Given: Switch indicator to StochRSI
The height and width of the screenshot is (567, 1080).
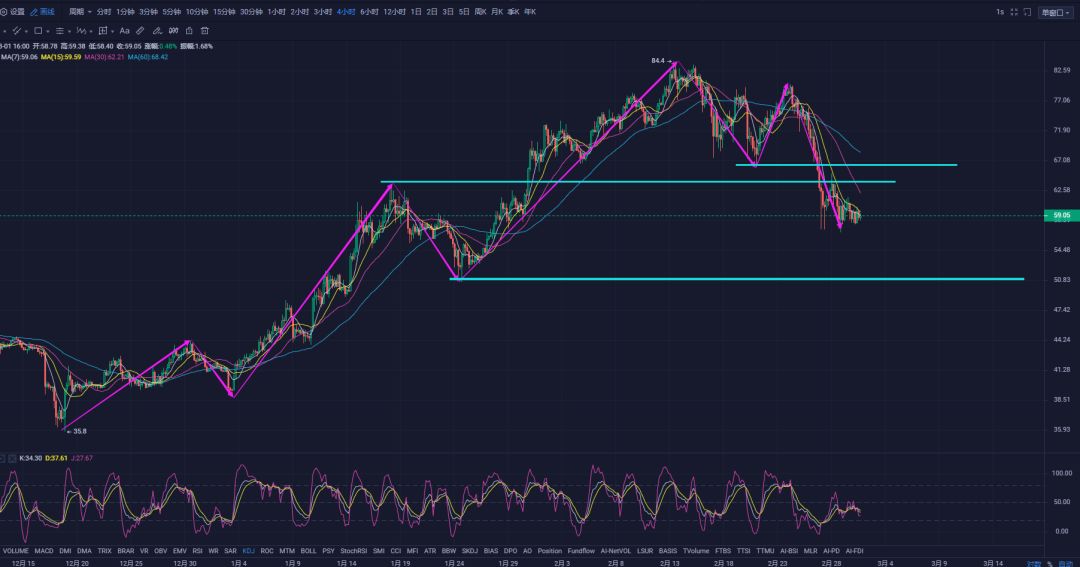Looking at the screenshot, I should click(x=353, y=551).
